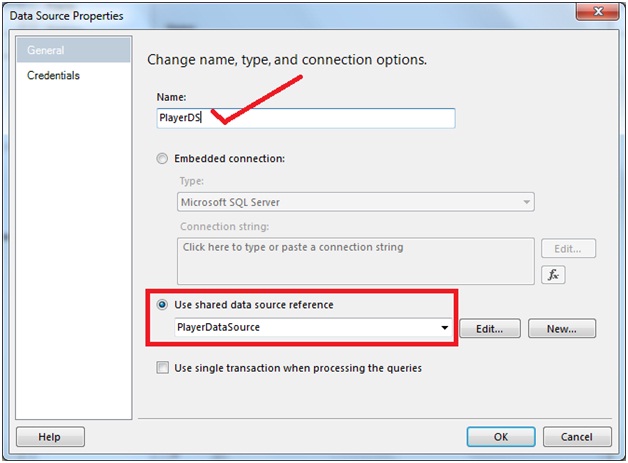
Task: Click the PlayerDataSource dropdown arrow
Action: coord(444,328)
